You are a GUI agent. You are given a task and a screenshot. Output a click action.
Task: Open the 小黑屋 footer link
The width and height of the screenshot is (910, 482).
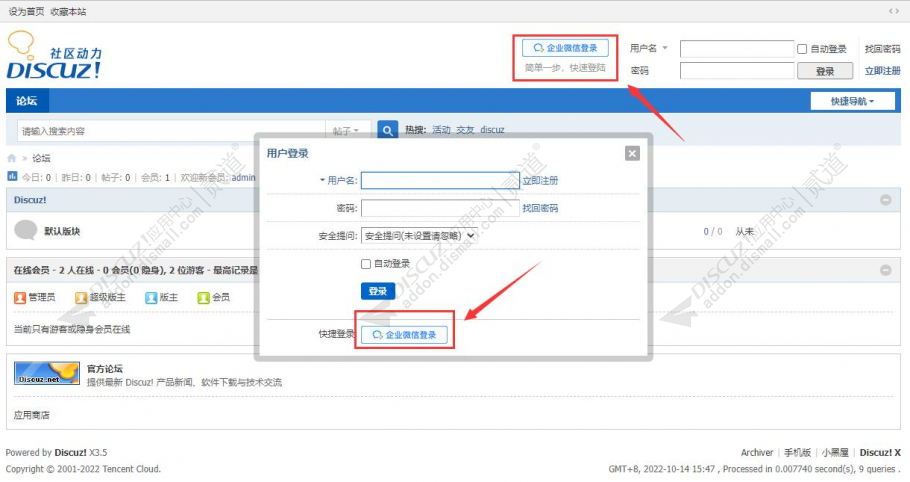point(835,452)
